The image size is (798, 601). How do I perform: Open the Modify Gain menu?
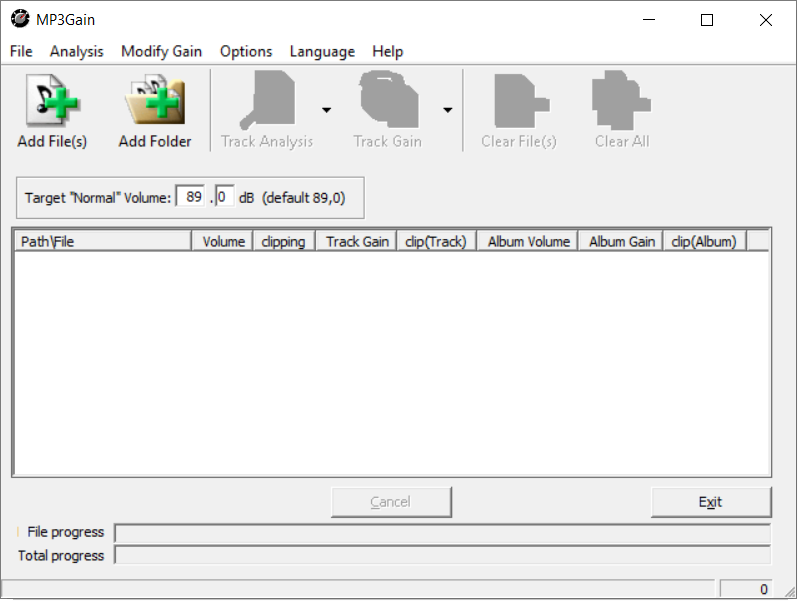point(161,51)
